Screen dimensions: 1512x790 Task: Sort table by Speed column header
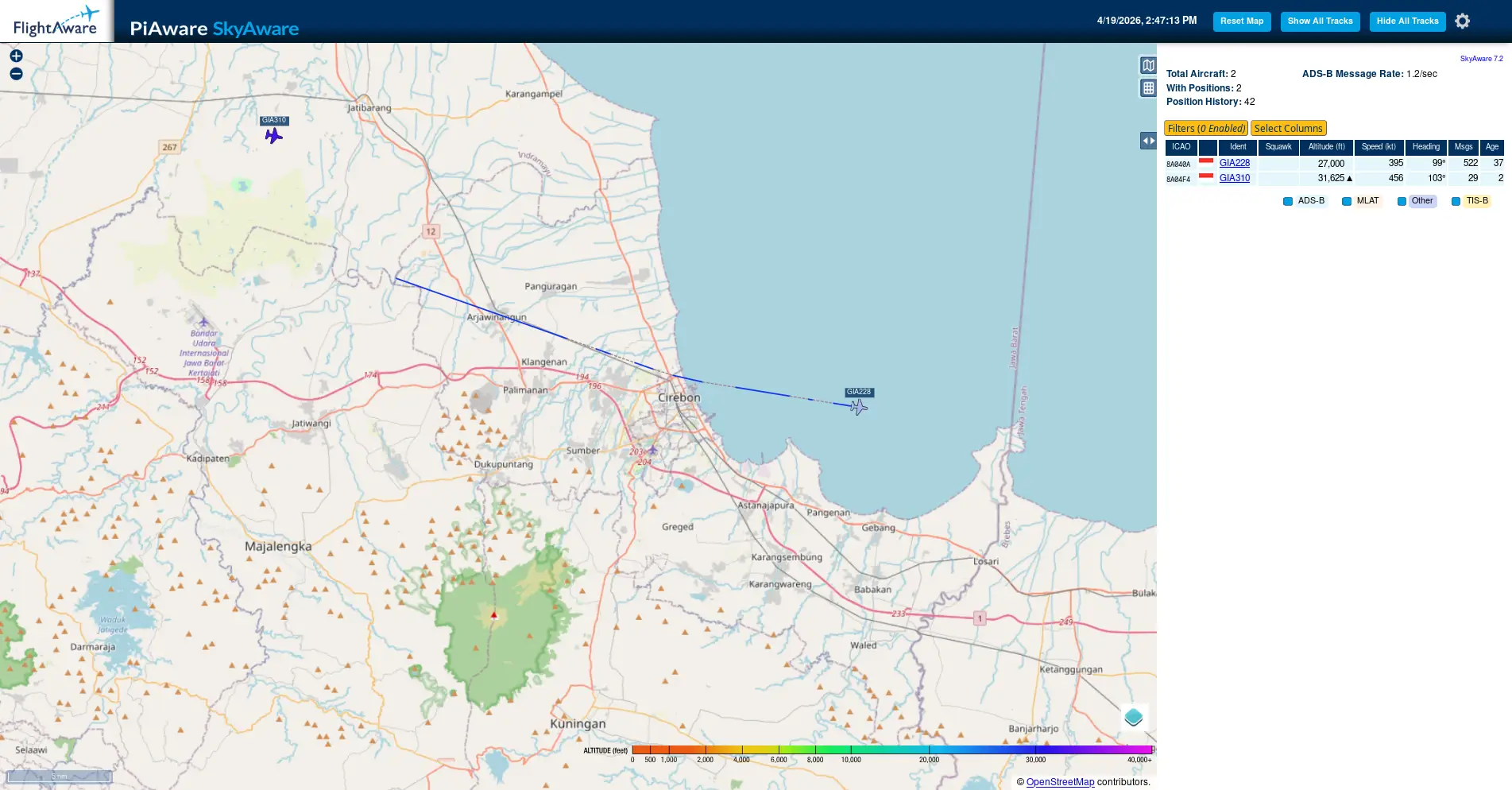point(1379,147)
